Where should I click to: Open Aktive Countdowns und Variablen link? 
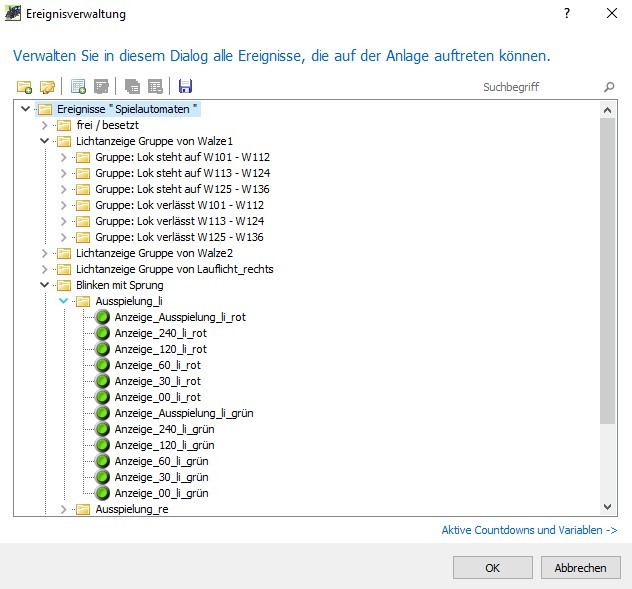529,530
